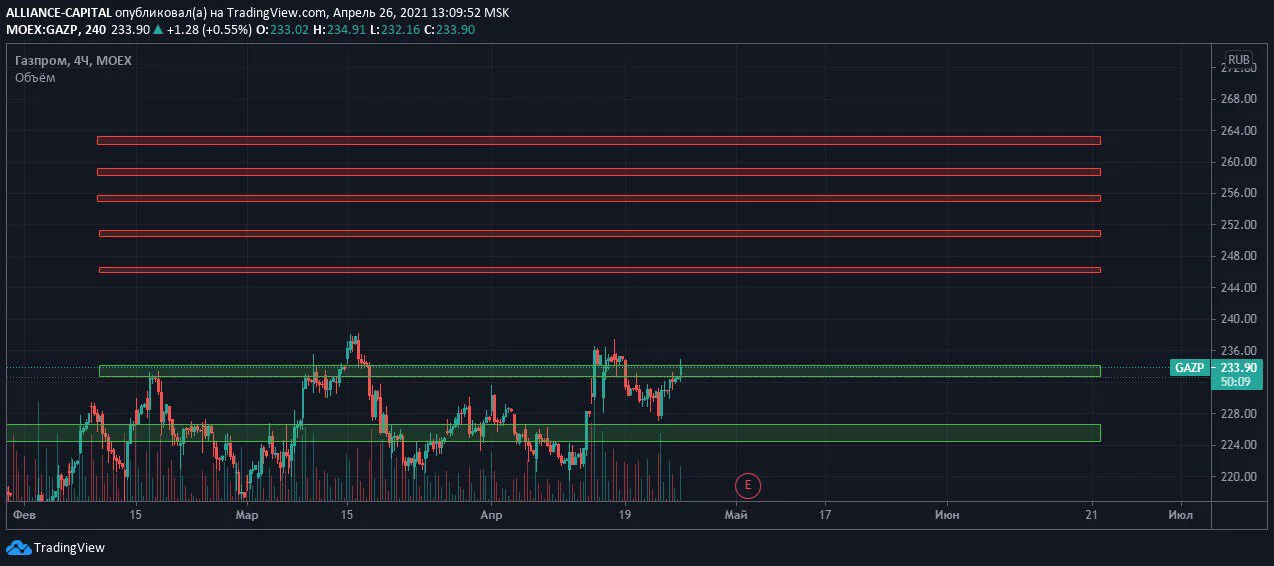Select the 'Газпром, 4Ч, MOEX' chart title

pos(73,61)
